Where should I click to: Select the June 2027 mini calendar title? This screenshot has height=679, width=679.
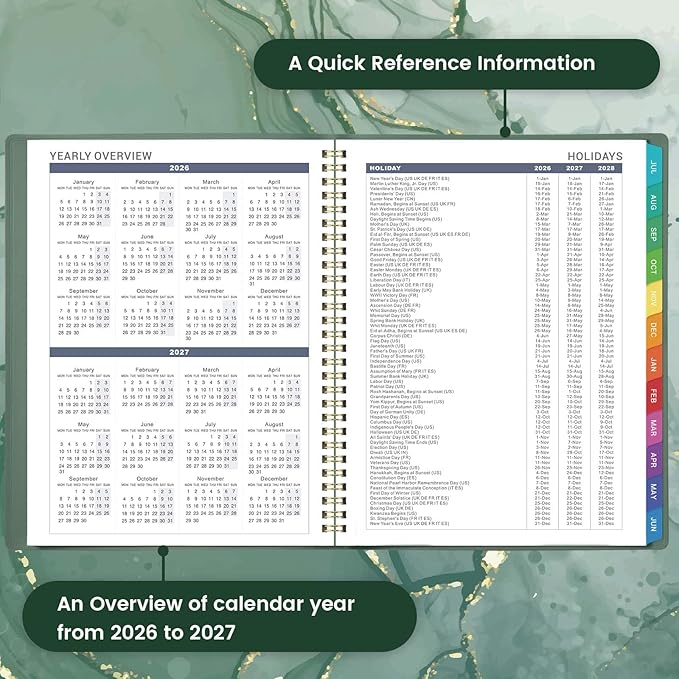click(147, 424)
